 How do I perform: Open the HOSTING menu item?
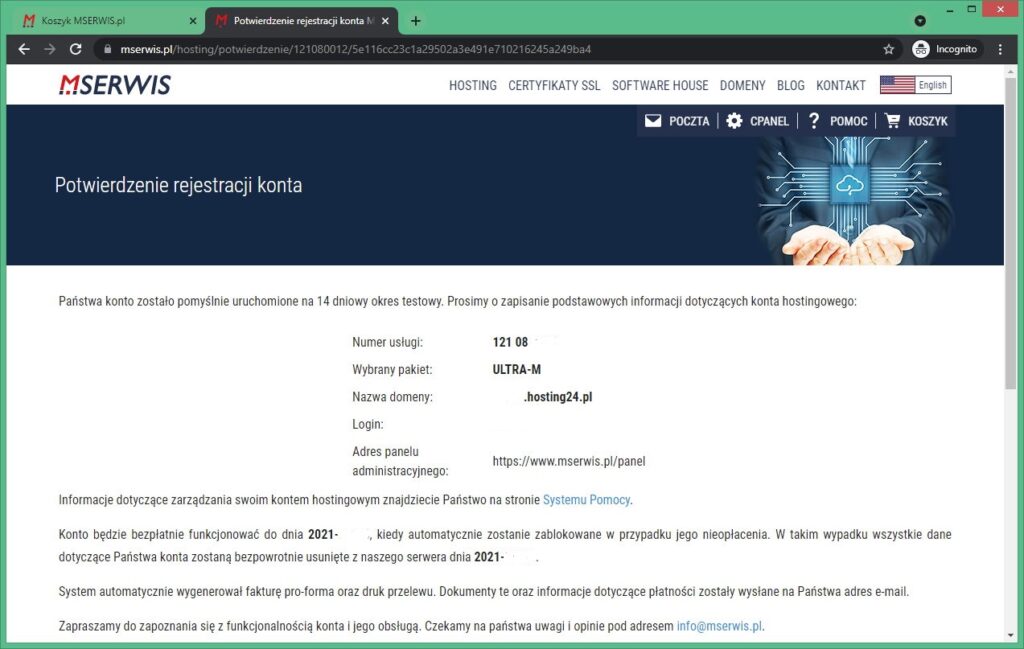(x=472, y=85)
